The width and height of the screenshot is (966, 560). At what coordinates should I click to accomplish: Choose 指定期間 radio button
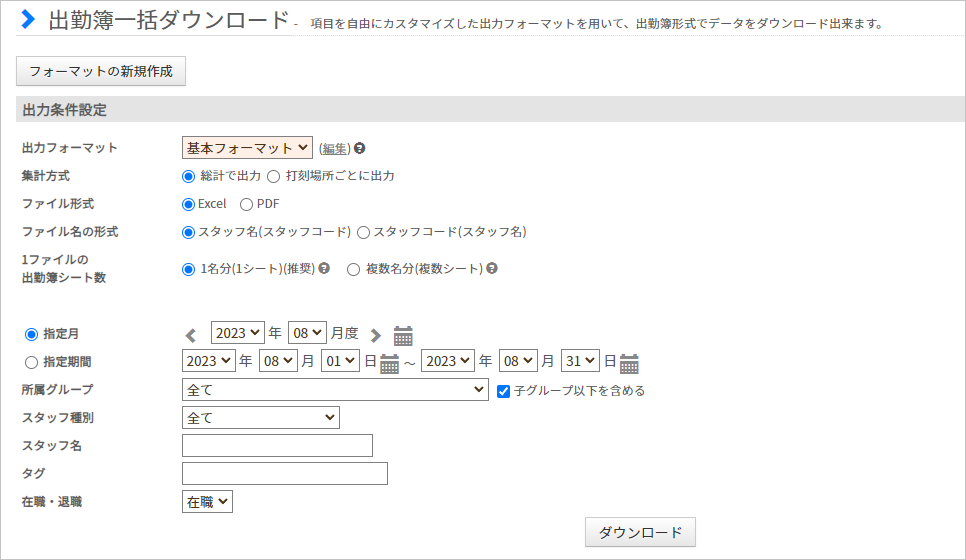point(31,363)
